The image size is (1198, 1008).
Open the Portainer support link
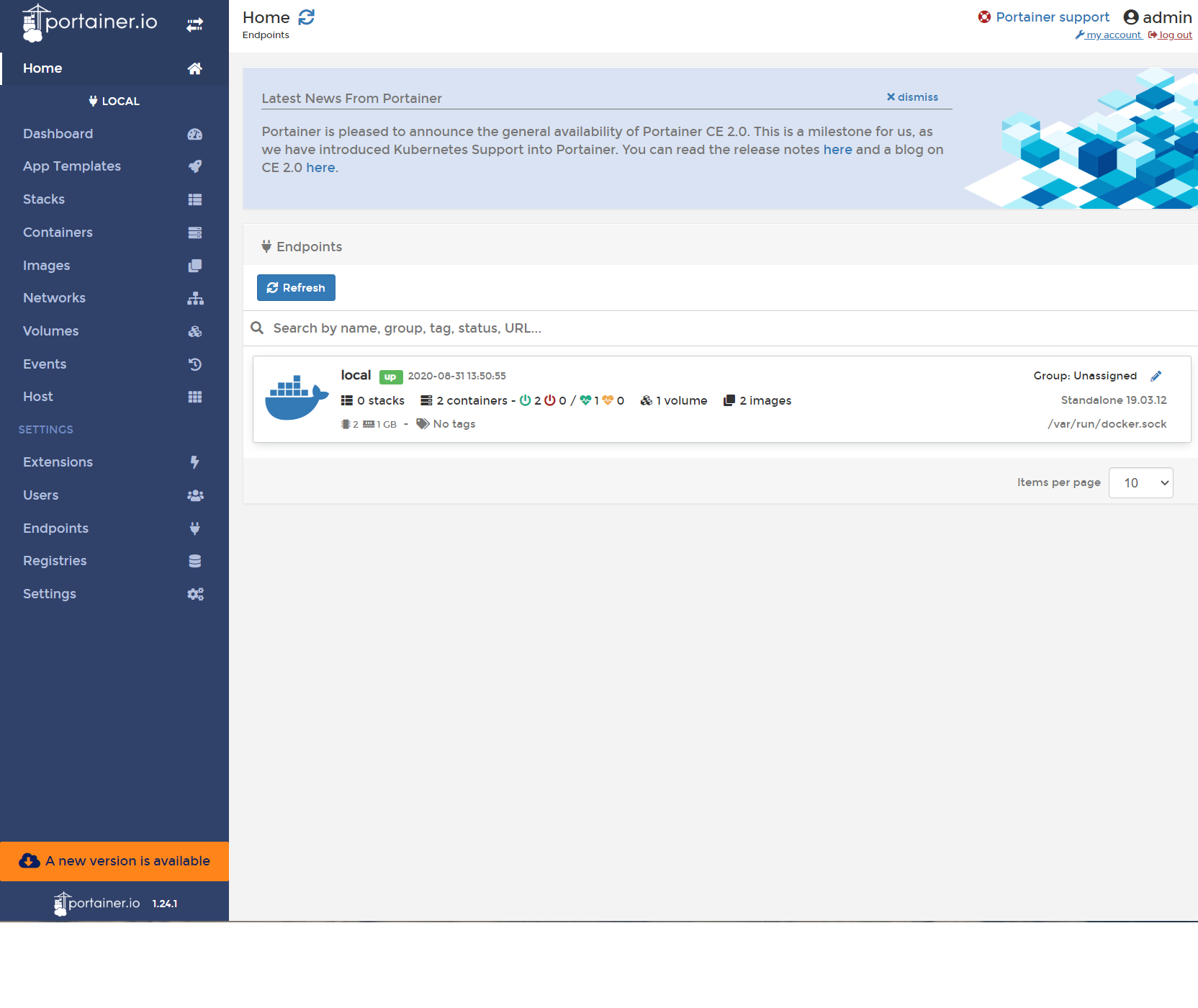[1053, 17]
